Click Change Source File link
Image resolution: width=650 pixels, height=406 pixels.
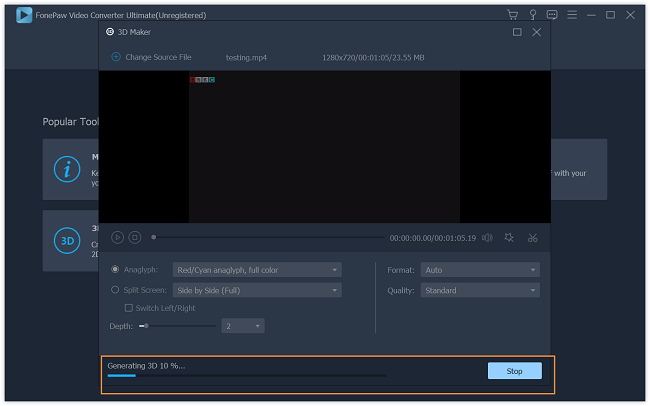click(x=158, y=57)
